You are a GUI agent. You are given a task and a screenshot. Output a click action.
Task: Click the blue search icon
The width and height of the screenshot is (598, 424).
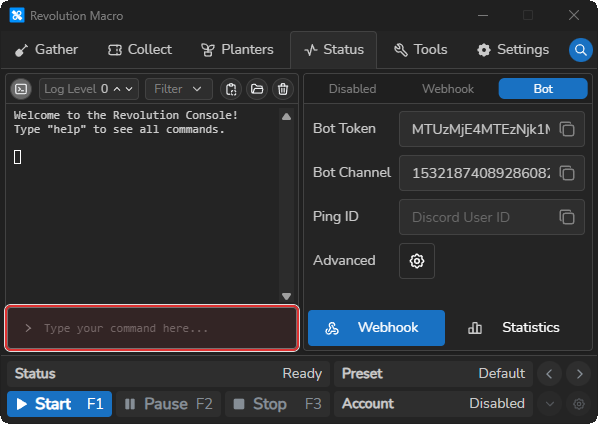pyautogui.click(x=580, y=50)
